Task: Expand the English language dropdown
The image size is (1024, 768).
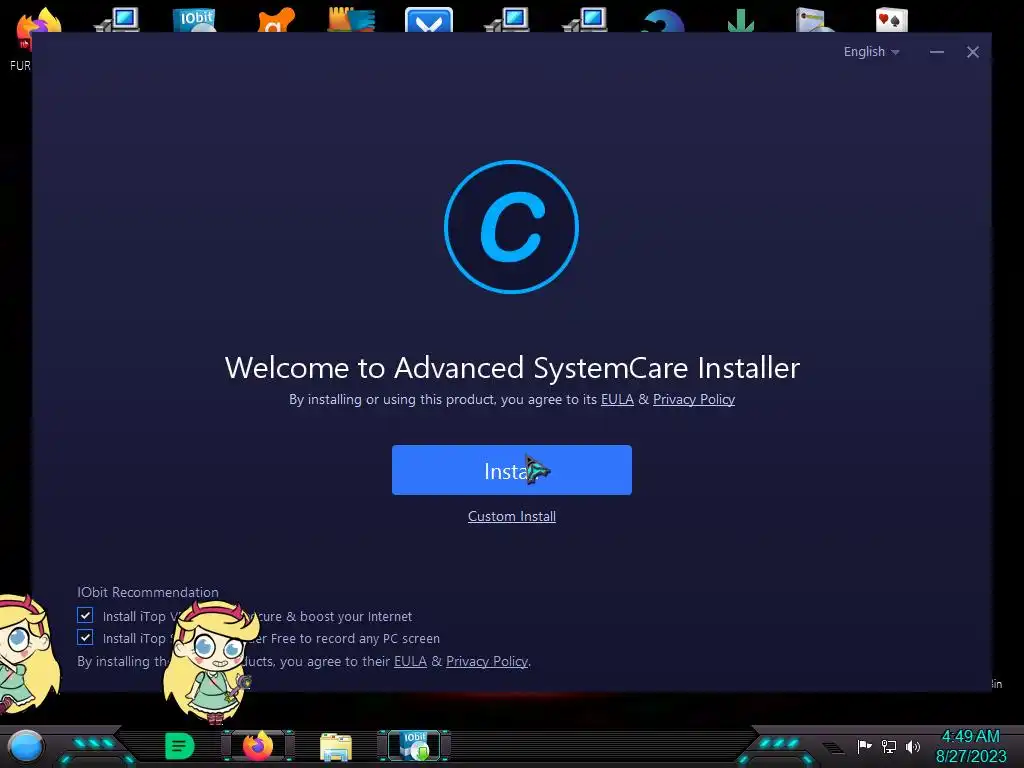Action: pos(871,52)
